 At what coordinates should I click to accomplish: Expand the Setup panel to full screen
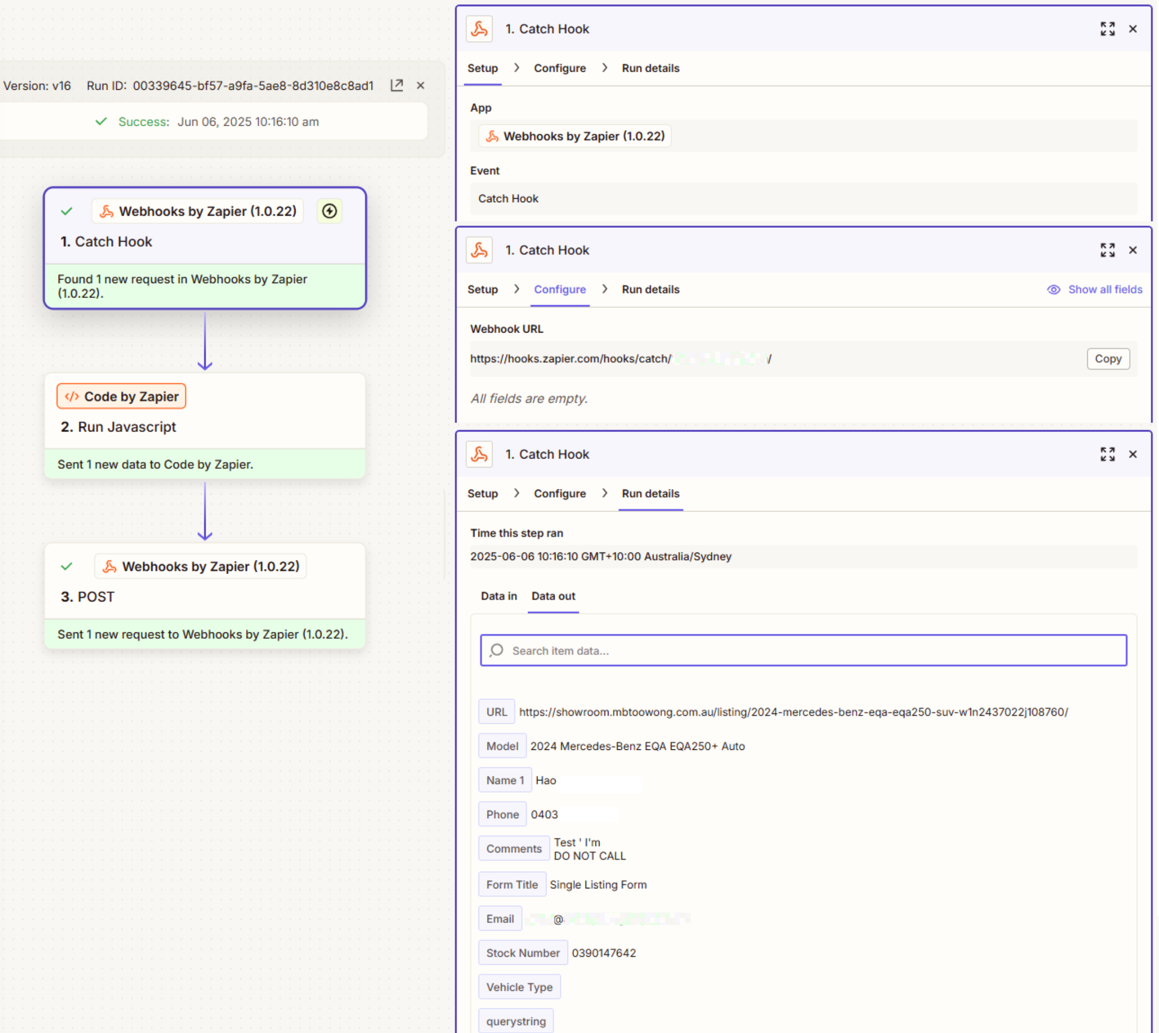click(x=1107, y=29)
